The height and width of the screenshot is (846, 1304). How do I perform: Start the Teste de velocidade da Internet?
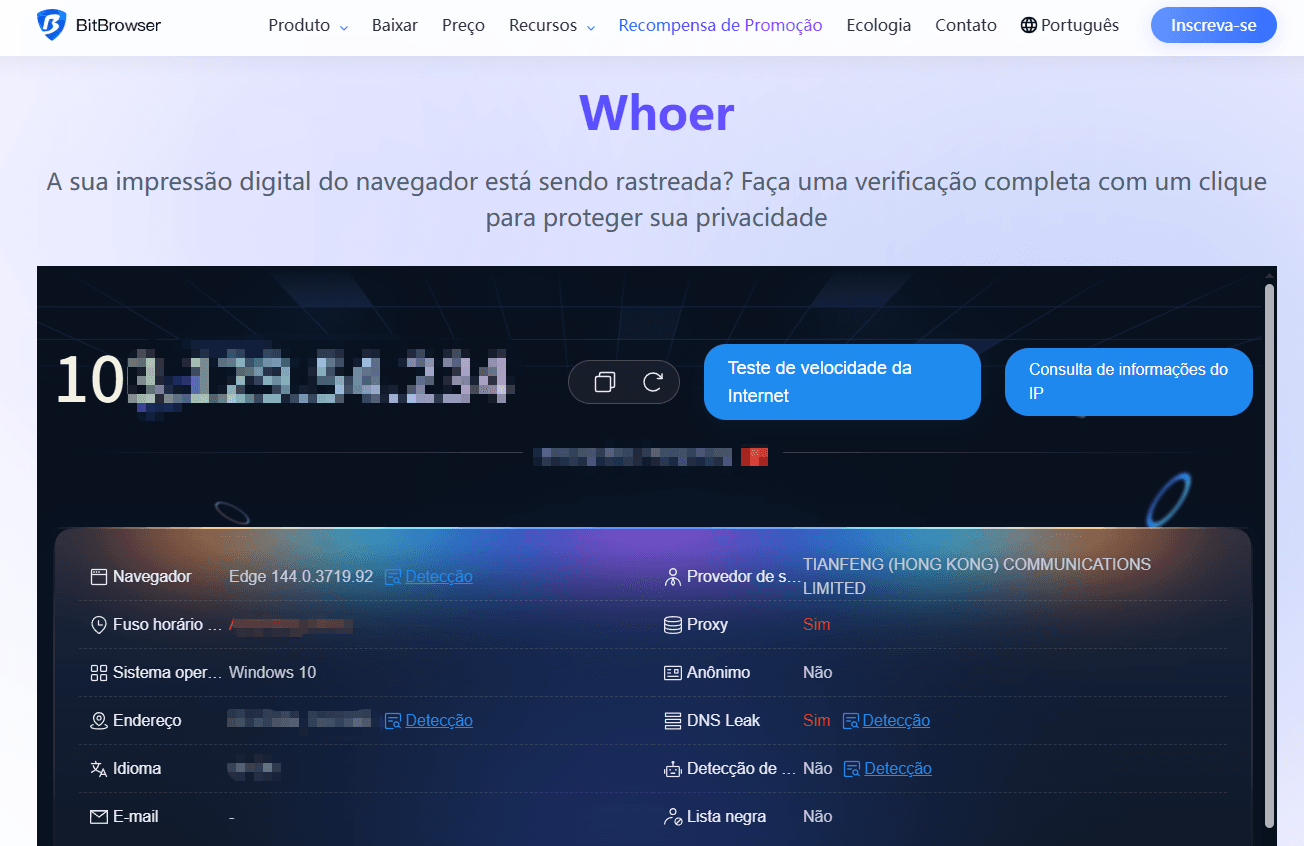pyautogui.click(x=842, y=381)
